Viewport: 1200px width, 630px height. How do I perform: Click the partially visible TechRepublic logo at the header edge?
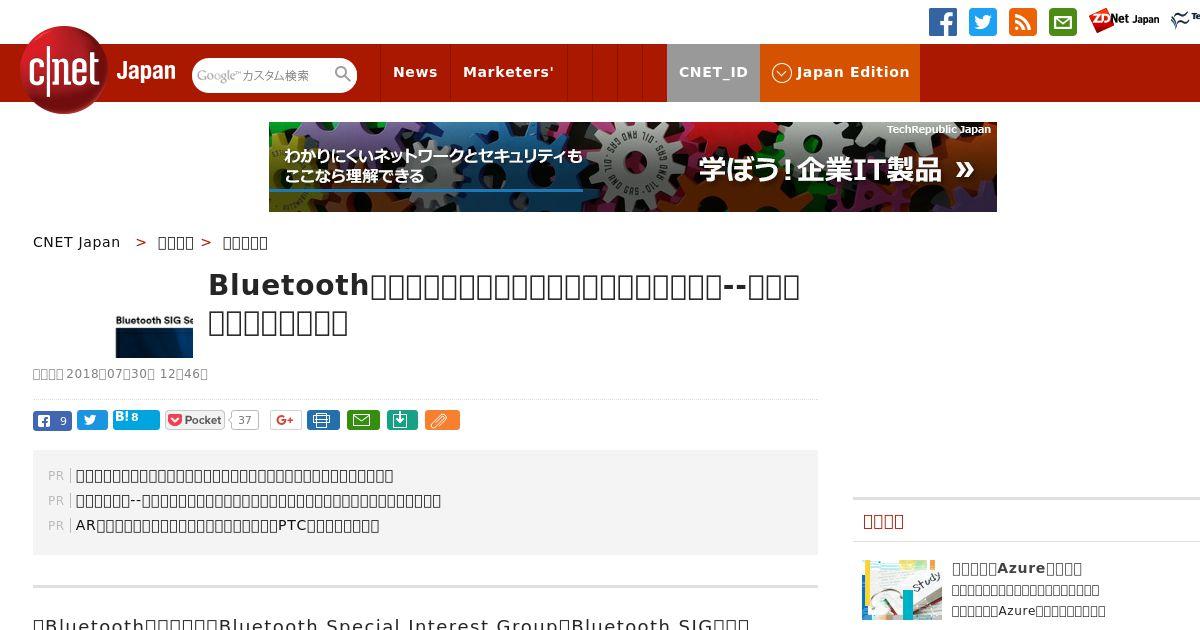click(1185, 20)
